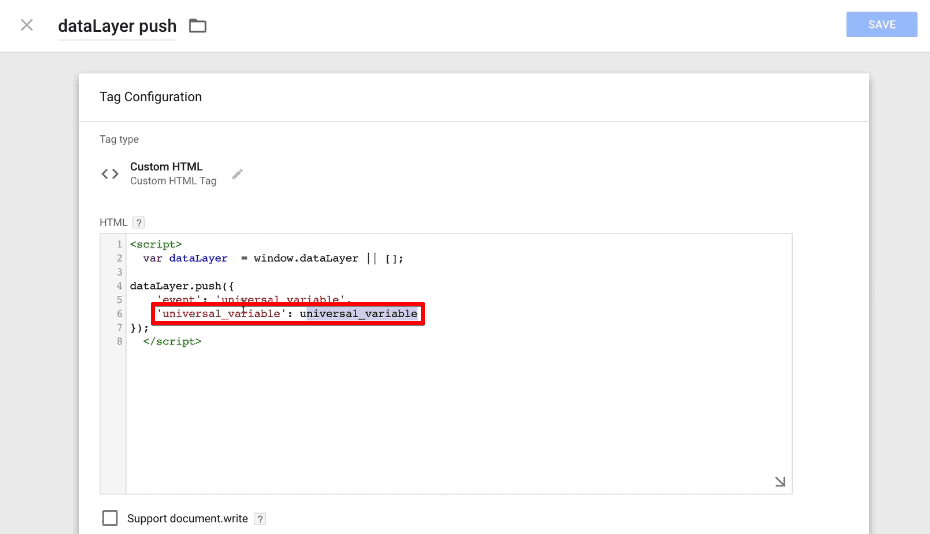Click the highlighted universal_variable value
Viewport: 930px width, 534px height.
[359, 313]
